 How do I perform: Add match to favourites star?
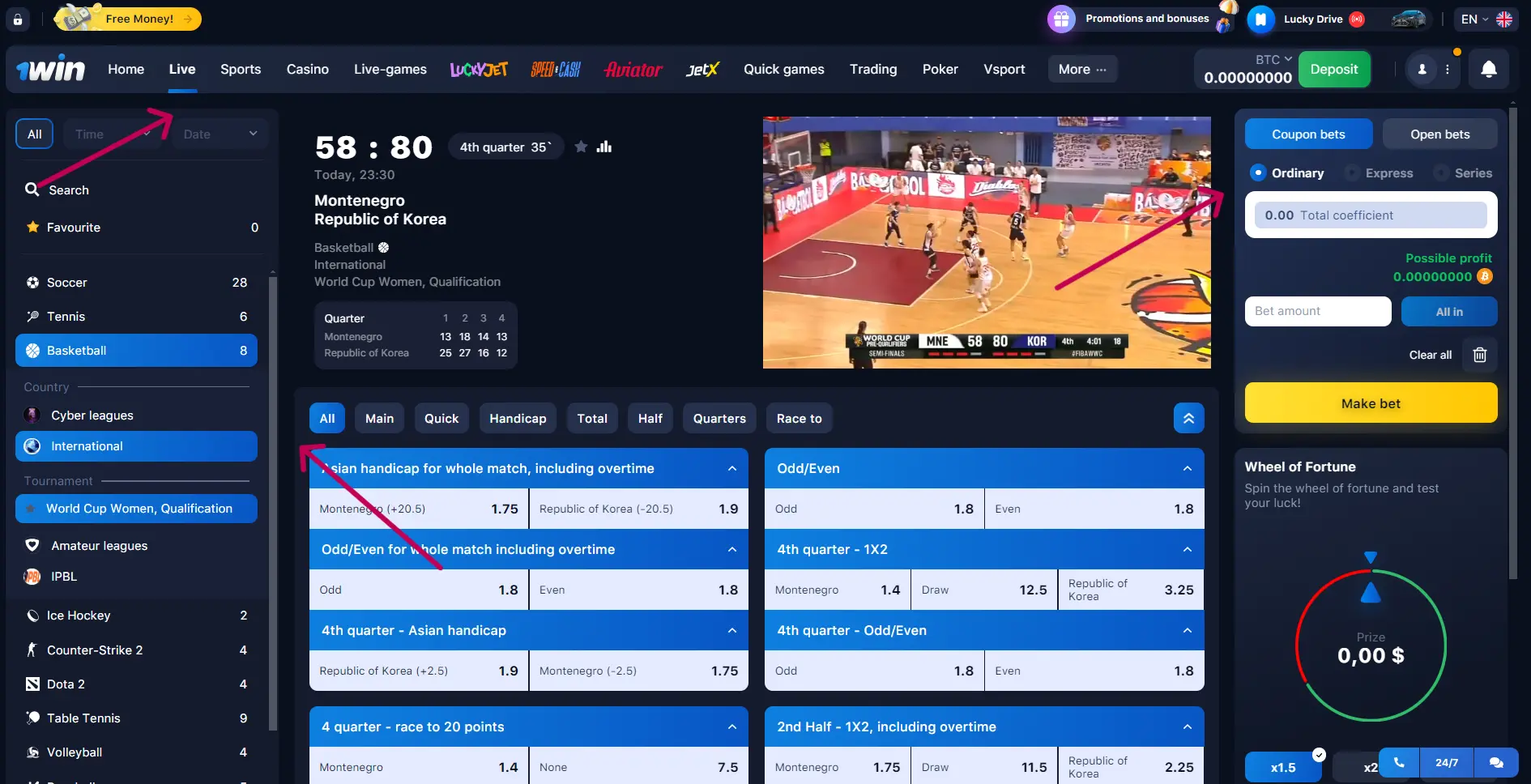coord(581,147)
